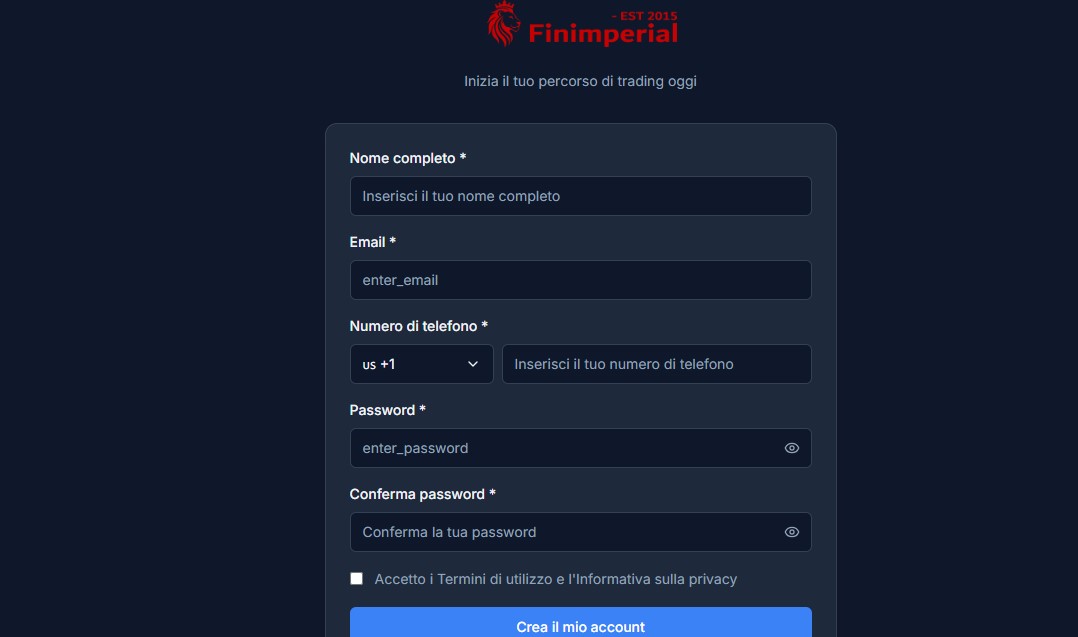Toggle visibility eye on the Password field
The image size is (1078, 637).
[791, 448]
